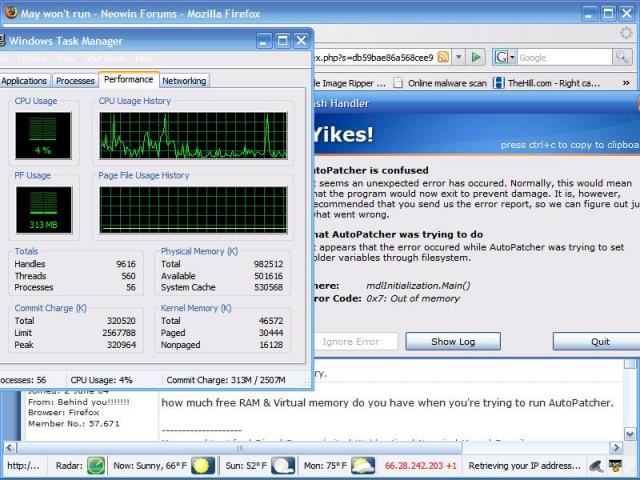Viewport: 640px width, 480px height.
Task: Switch to the Applications tab
Action: pyautogui.click(x=24, y=81)
